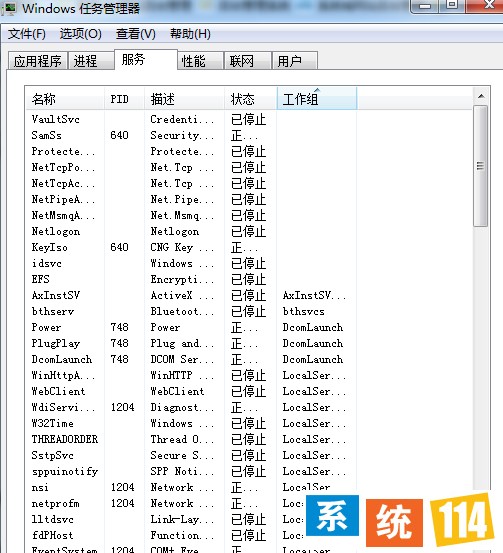The width and height of the screenshot is (503, 553).
Task: Click the SPP Noti... description cell
Action: coord(182,471)
